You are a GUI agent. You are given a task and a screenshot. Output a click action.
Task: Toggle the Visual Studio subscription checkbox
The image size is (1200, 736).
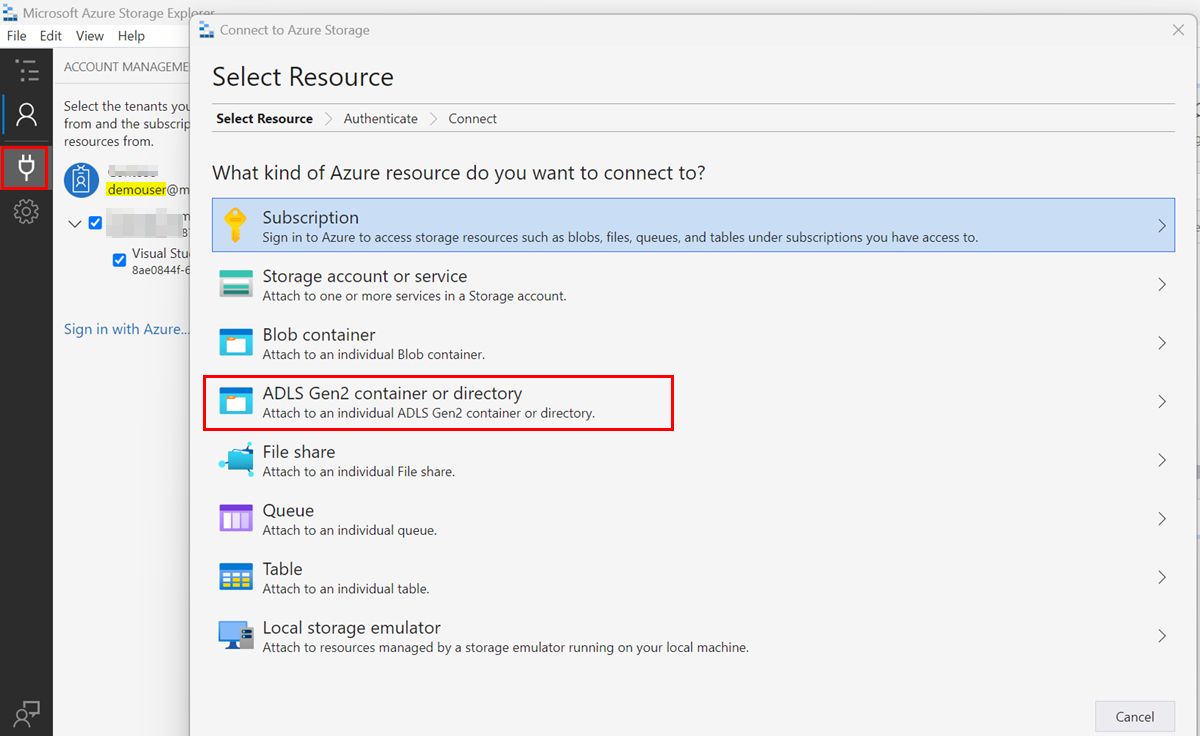(120, 261)
